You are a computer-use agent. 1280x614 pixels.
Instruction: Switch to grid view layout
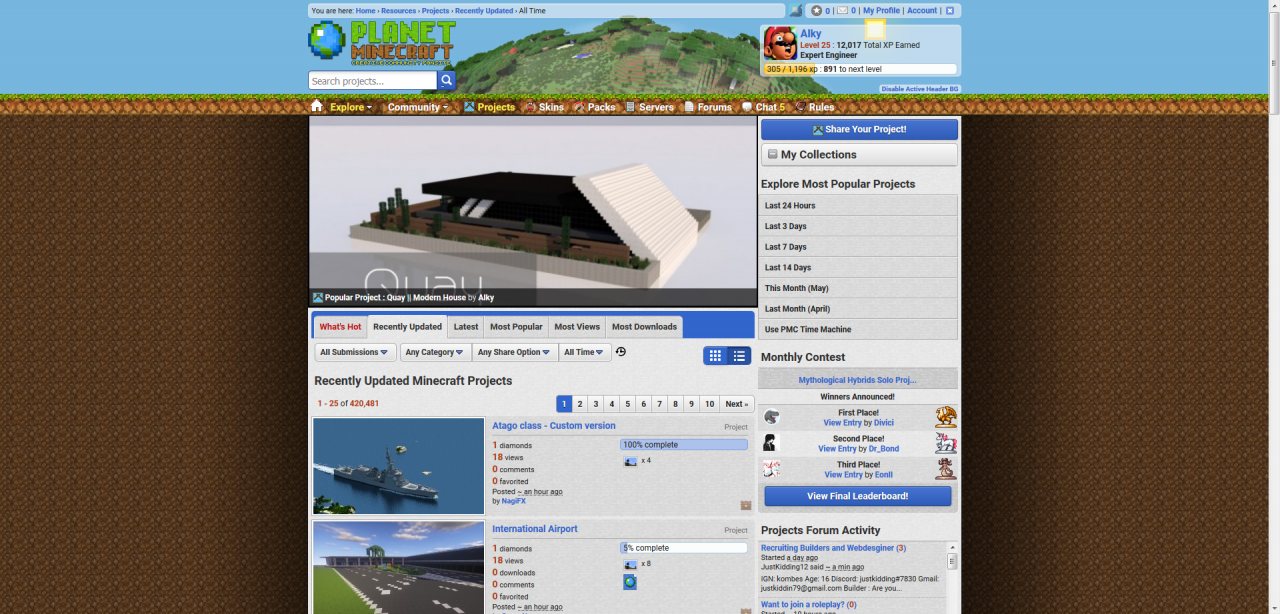[x=715, y=356]
